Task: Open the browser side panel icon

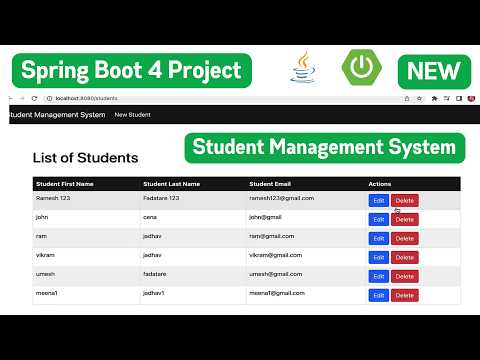Action: pos(459,98)
